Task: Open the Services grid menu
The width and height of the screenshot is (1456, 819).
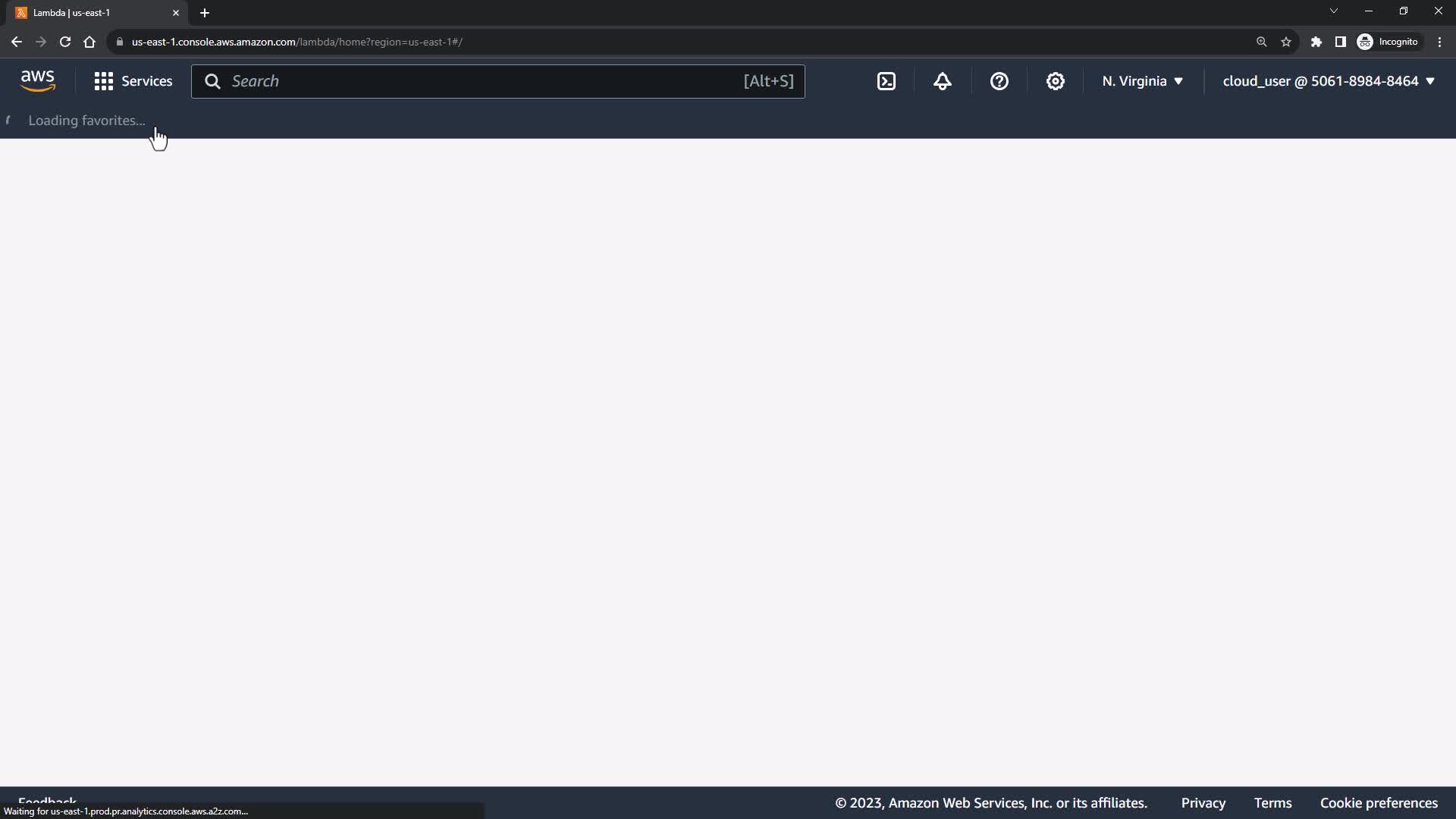Action: [x=133, y=81]
